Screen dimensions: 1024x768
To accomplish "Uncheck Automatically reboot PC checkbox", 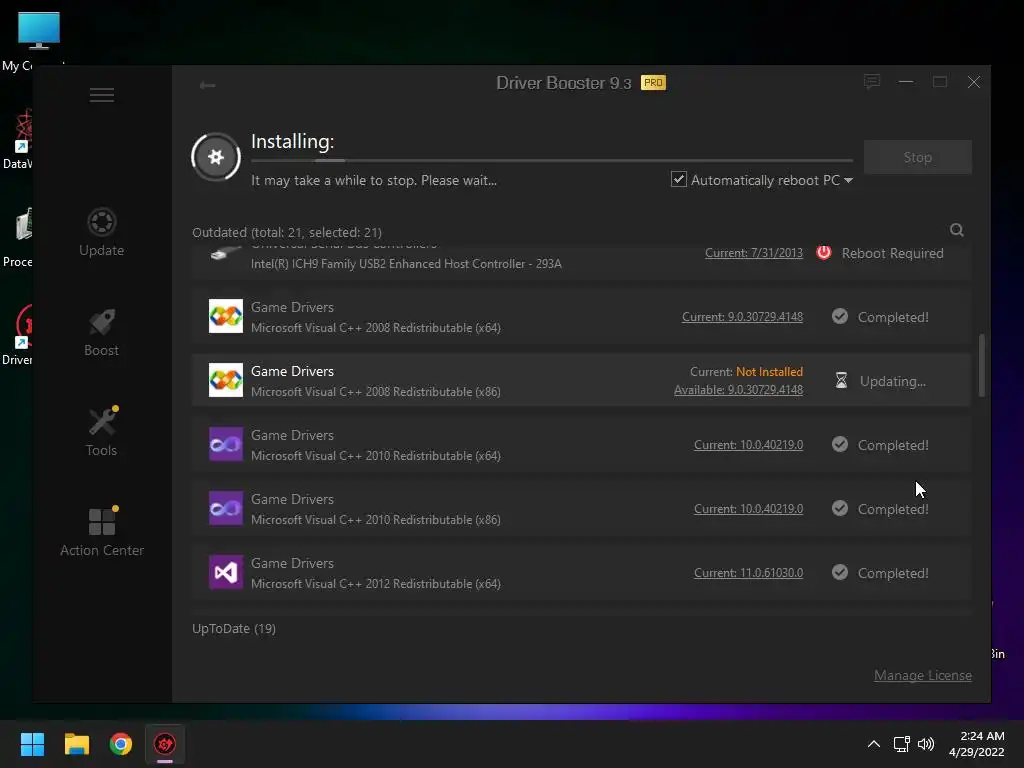I will pos(679,179).
